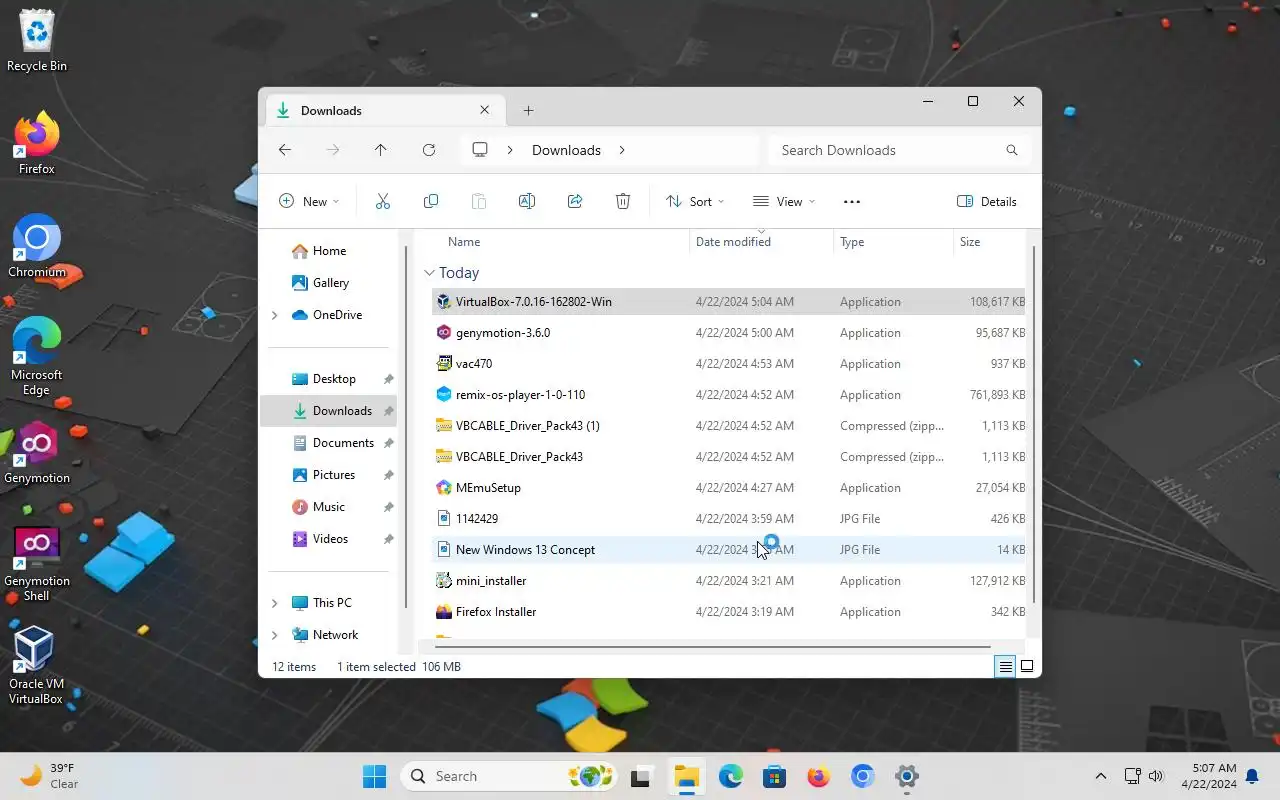Open weather widget in taskbar
Image resolution: width=1280 pixels, height=800 pixels.
50,776
